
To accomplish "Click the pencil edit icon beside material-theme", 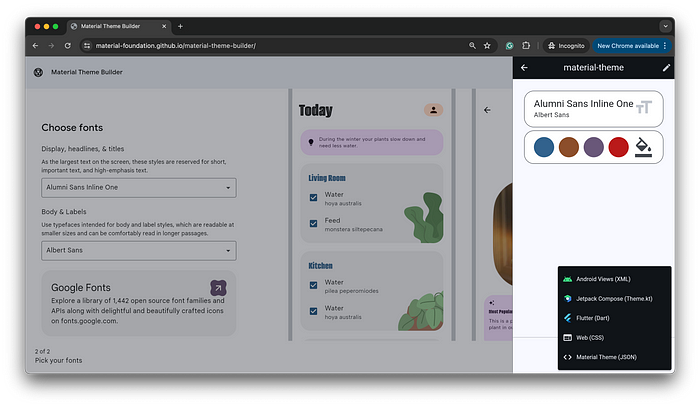I will click(x=666, y=68).
